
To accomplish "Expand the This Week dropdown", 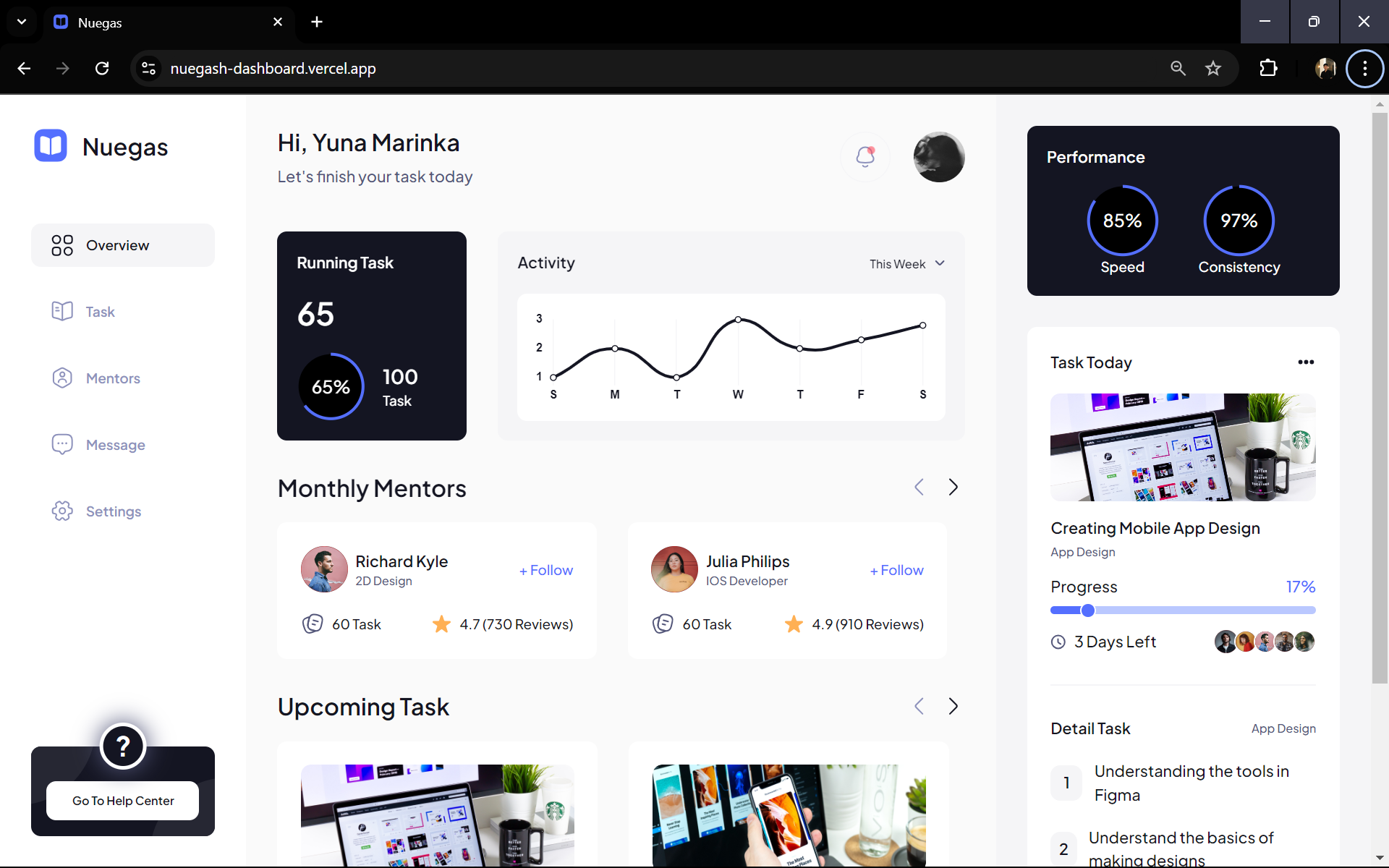I will 907,264.
